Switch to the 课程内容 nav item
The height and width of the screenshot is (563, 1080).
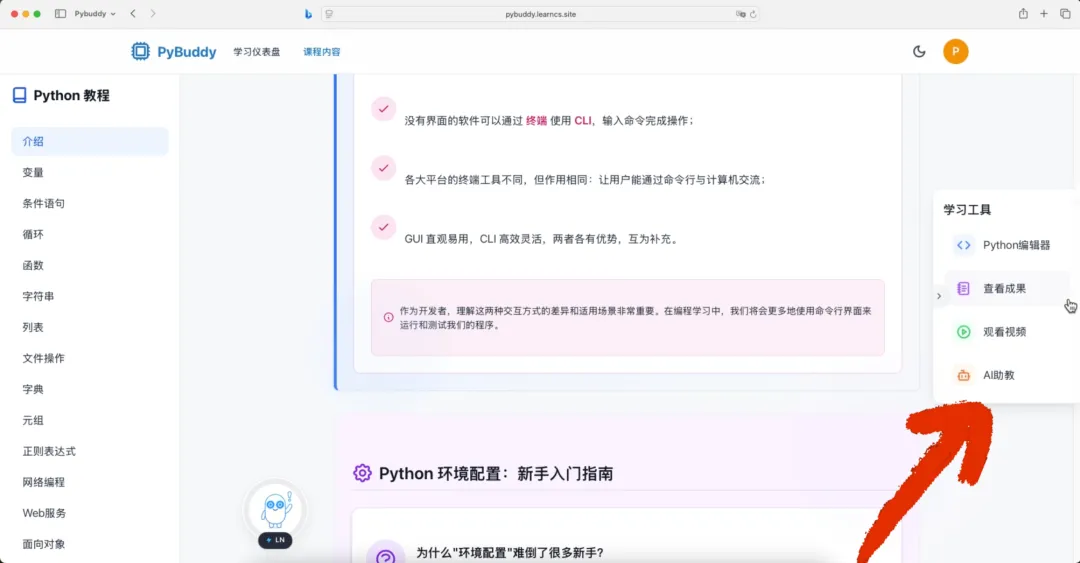pos(322,52)
